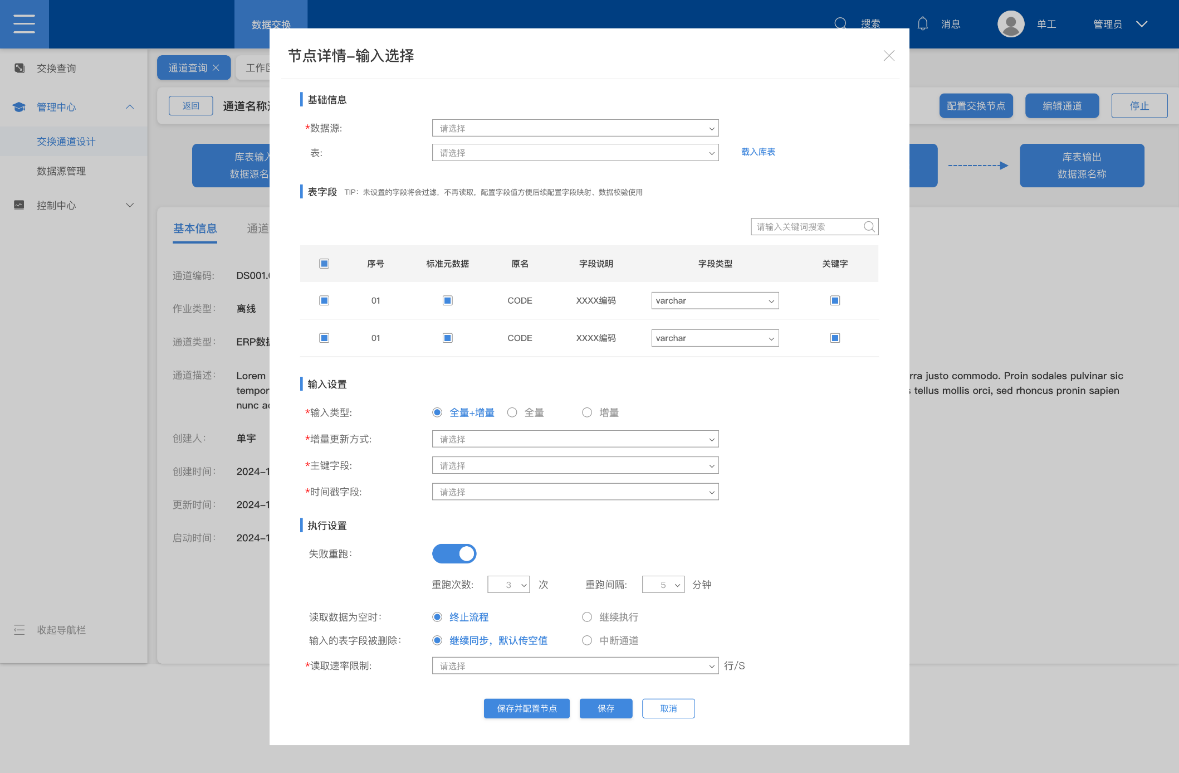Click the 载入库表 link
This screenshot has height=773, width=1179.
[758, 152]
